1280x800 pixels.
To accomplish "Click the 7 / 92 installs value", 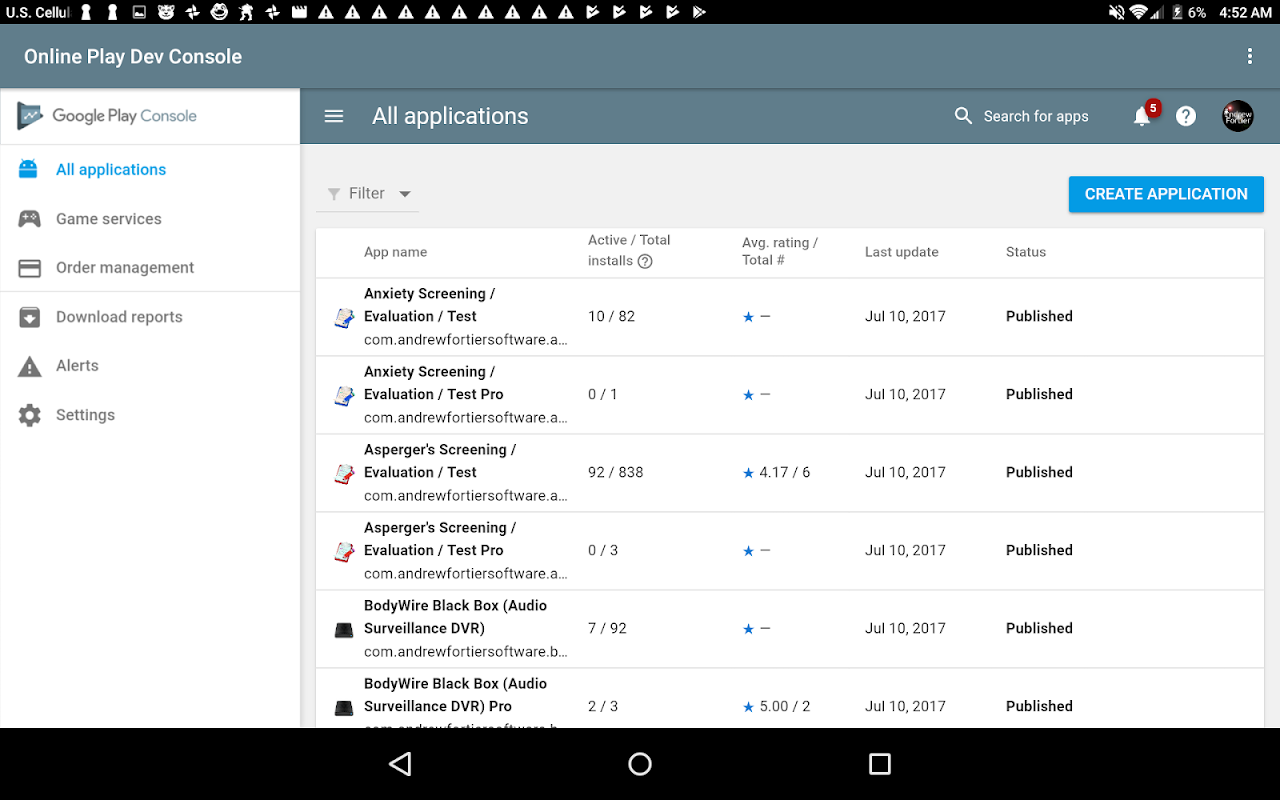I will 607,628.
